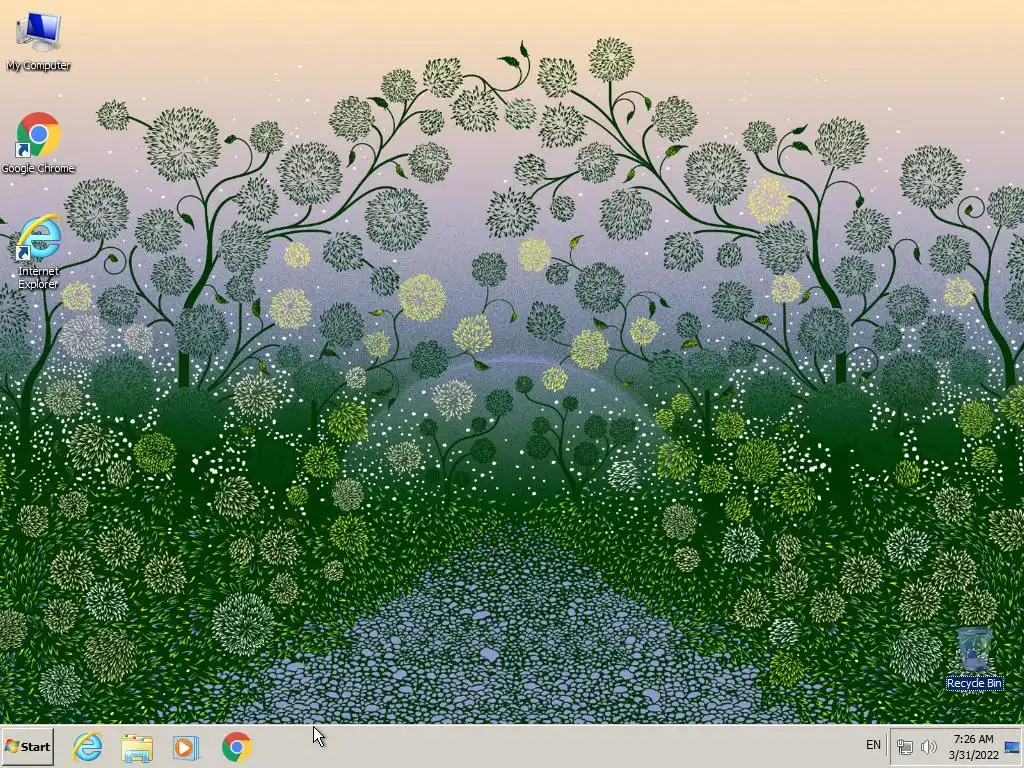Click the volume speaker tray icon

928,746
